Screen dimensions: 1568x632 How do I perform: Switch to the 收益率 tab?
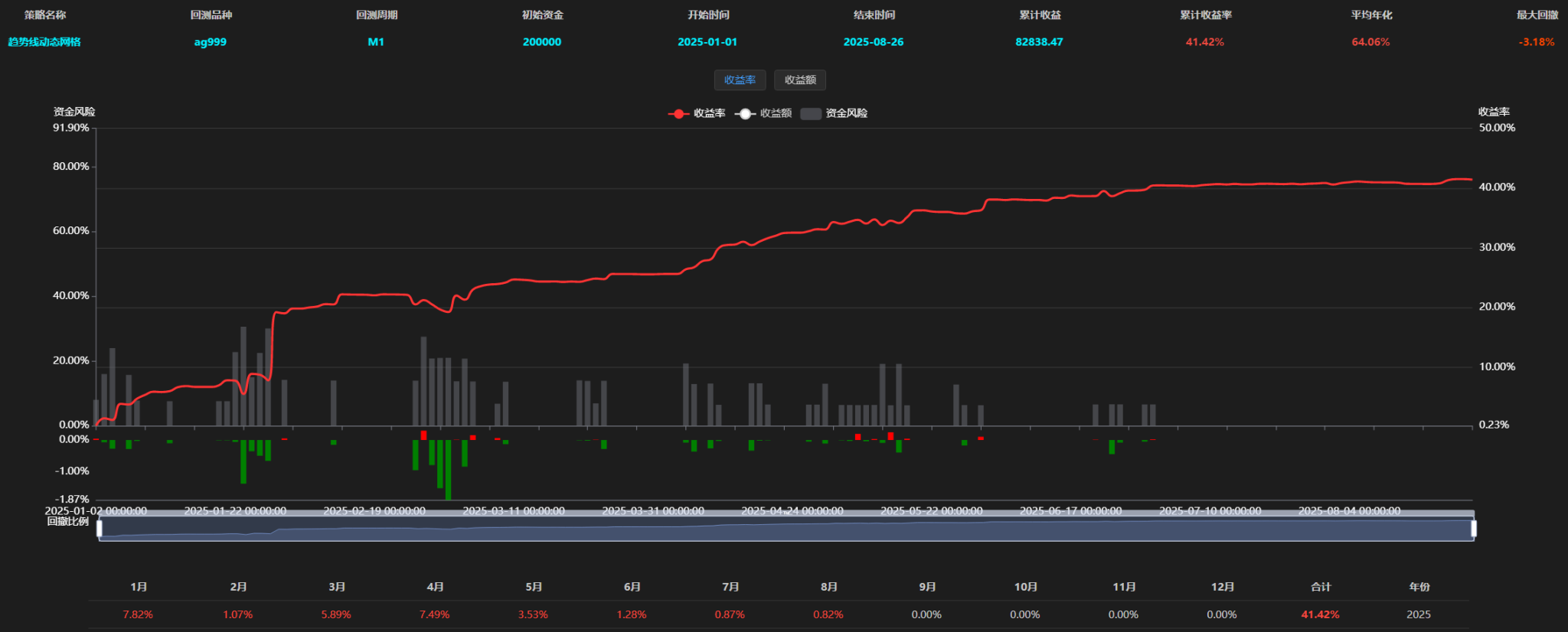coord(740,80)
